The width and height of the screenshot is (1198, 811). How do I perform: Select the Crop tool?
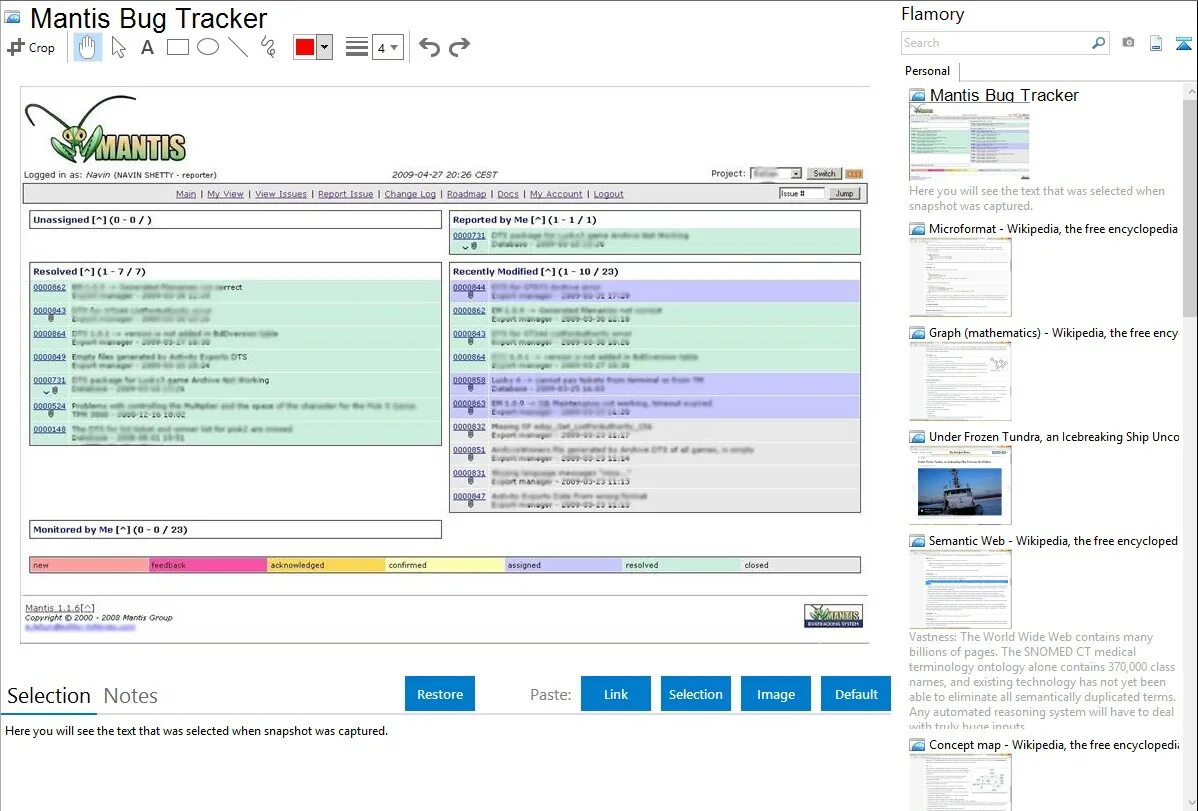coord(31,47)
